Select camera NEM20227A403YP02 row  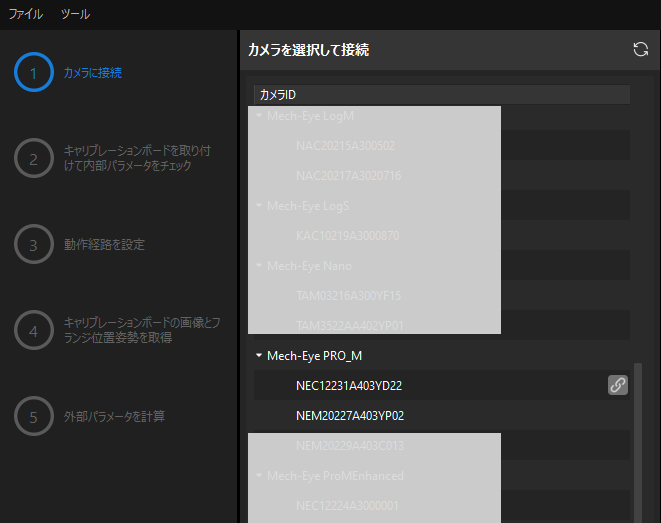coord(442,416)
